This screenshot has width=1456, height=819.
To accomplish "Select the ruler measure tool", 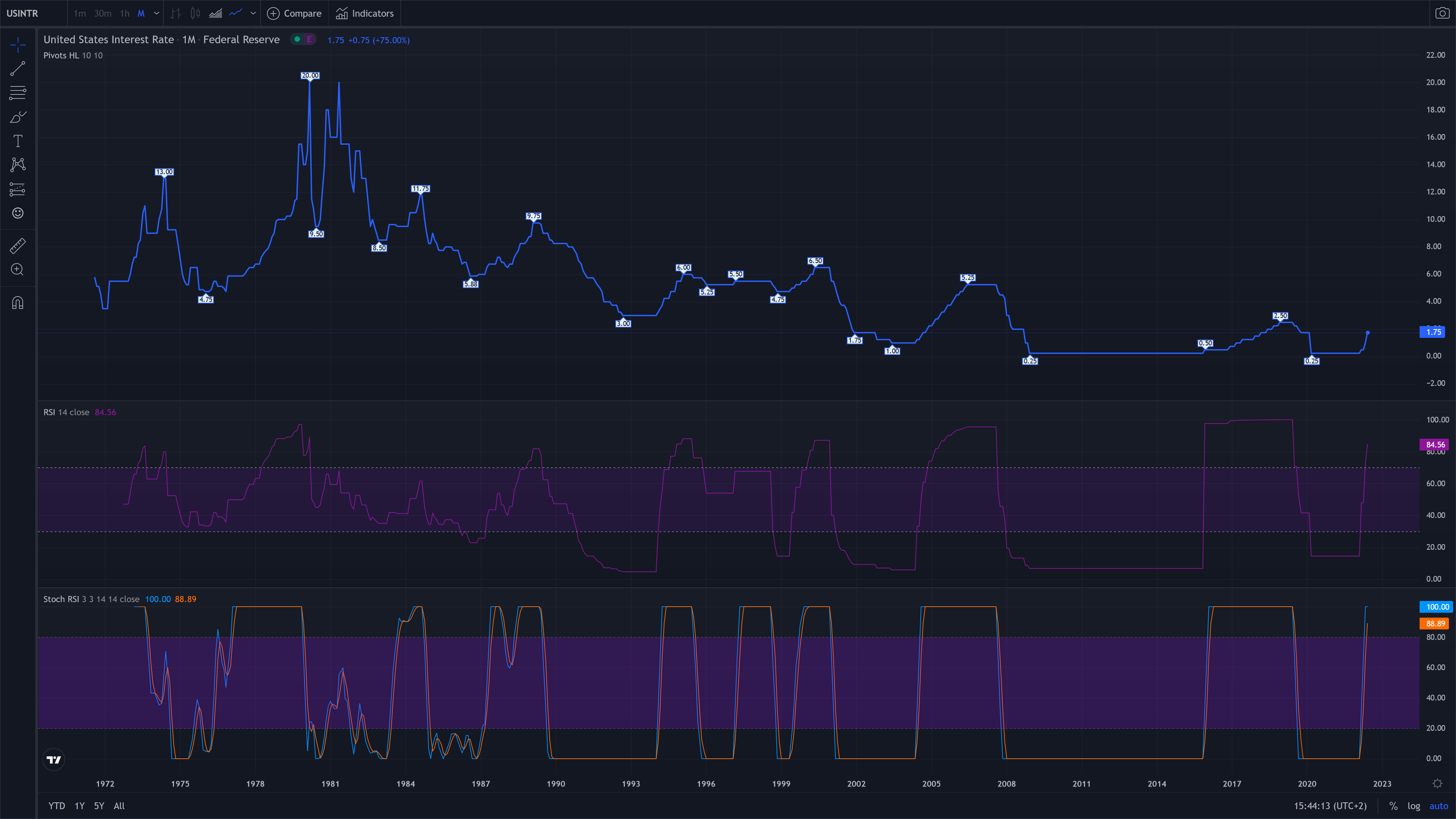I will point(17,245).
